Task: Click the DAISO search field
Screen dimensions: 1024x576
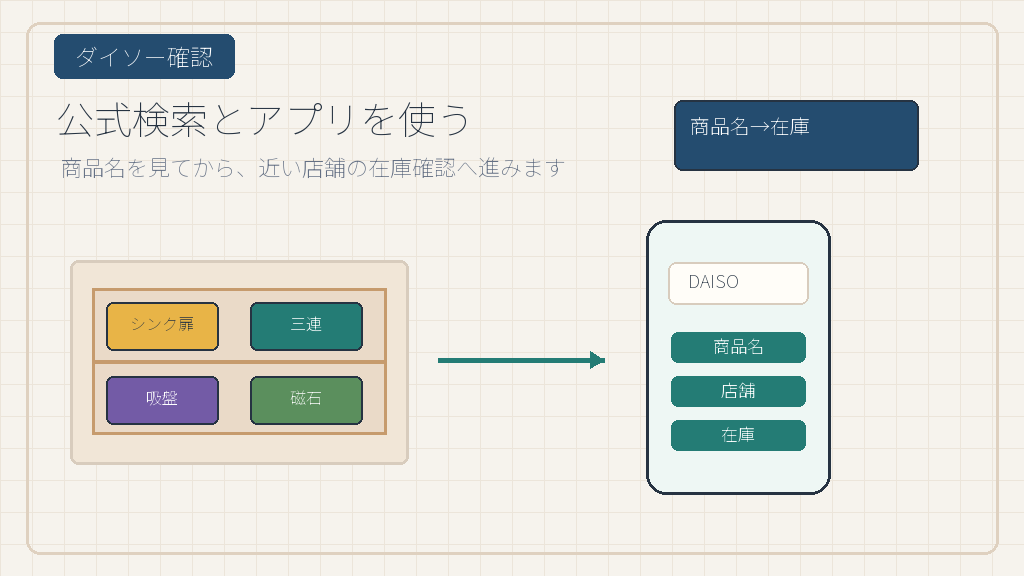Action: (739, 283)
